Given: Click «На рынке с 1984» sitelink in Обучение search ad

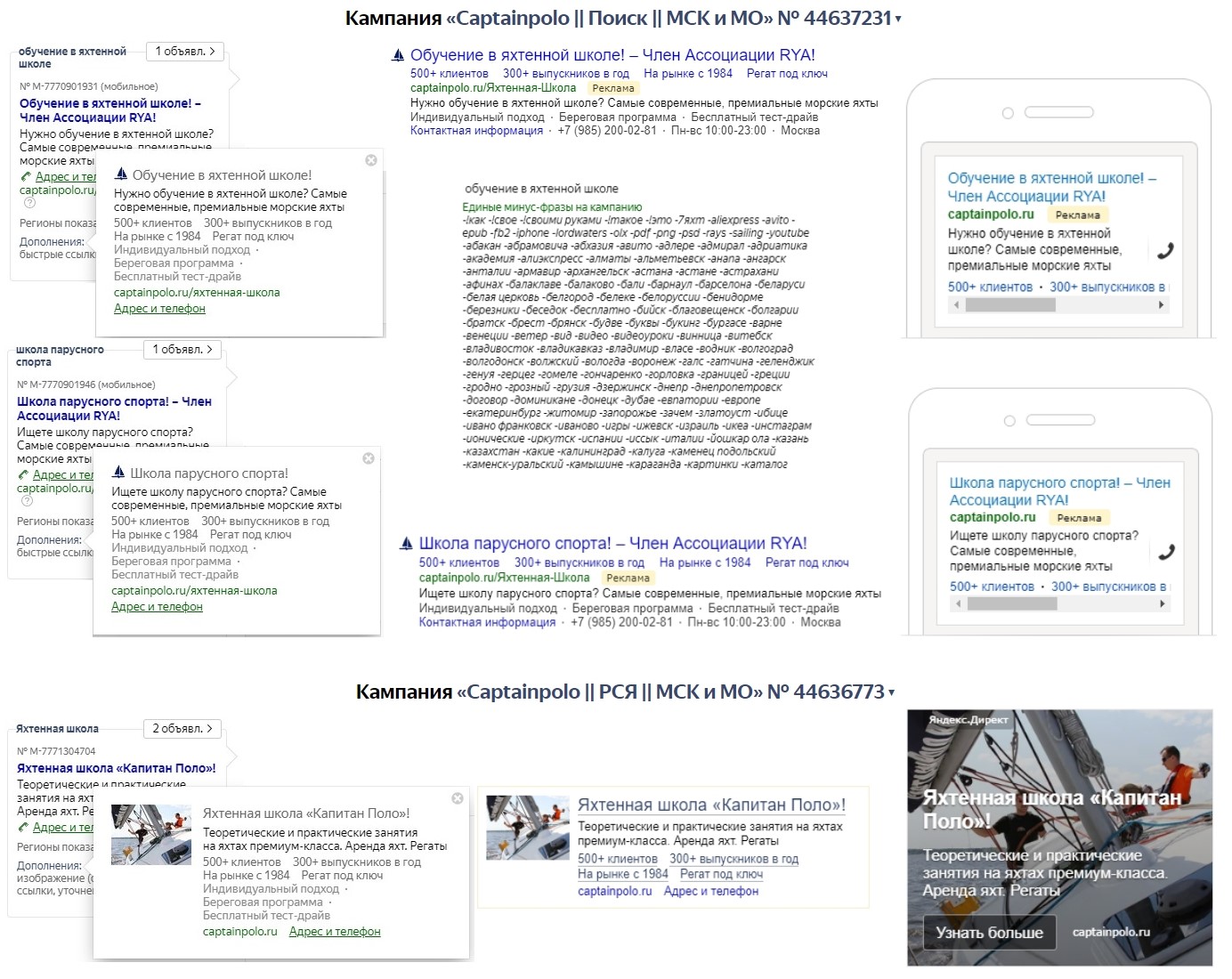Looking at the screenshot, I should click(688, 74).
